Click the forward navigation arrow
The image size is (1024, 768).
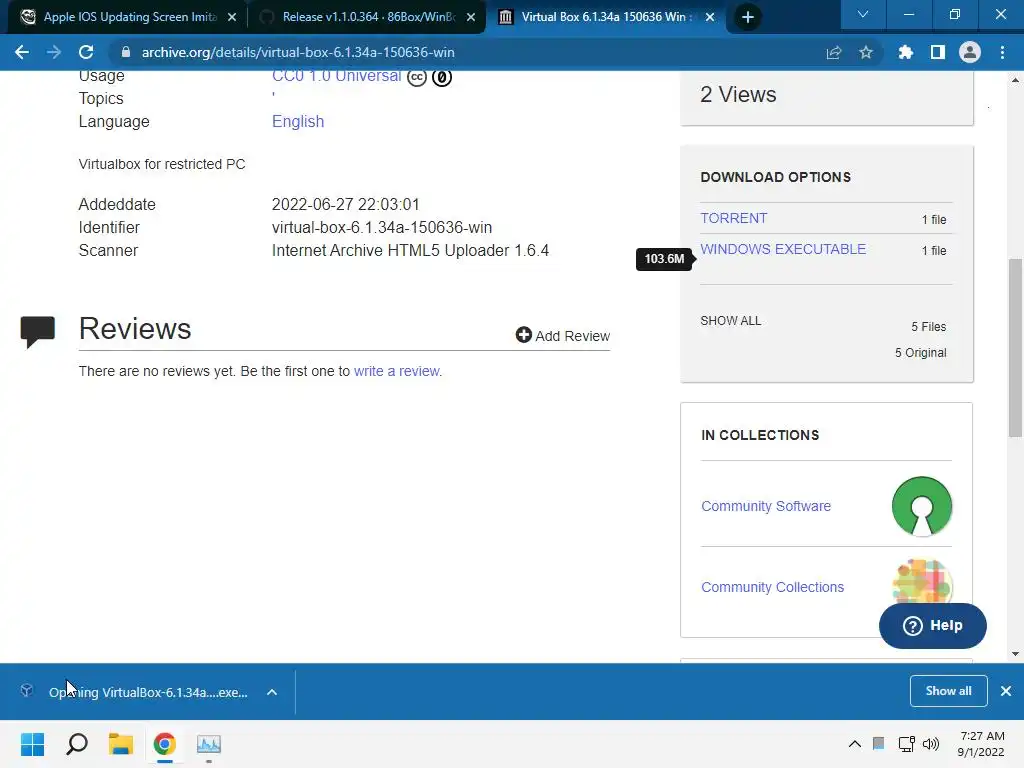[x=54, y=52]
